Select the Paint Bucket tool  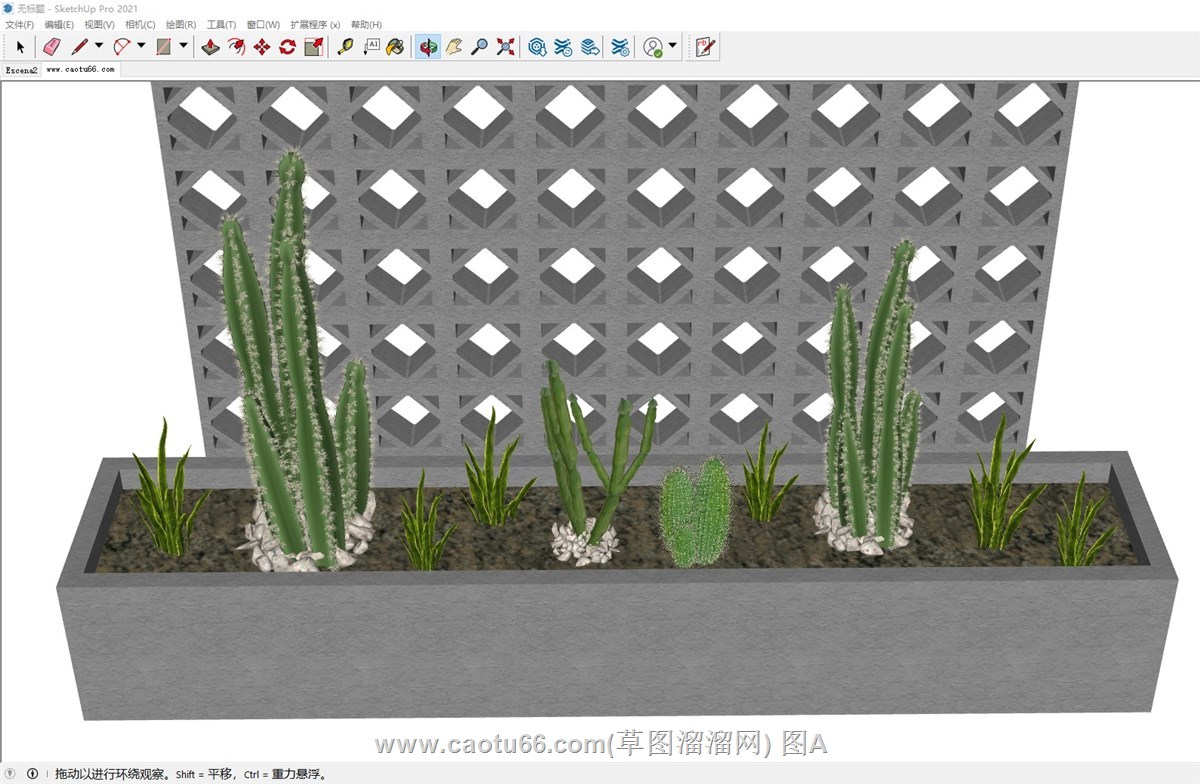[x=396, y=46]
